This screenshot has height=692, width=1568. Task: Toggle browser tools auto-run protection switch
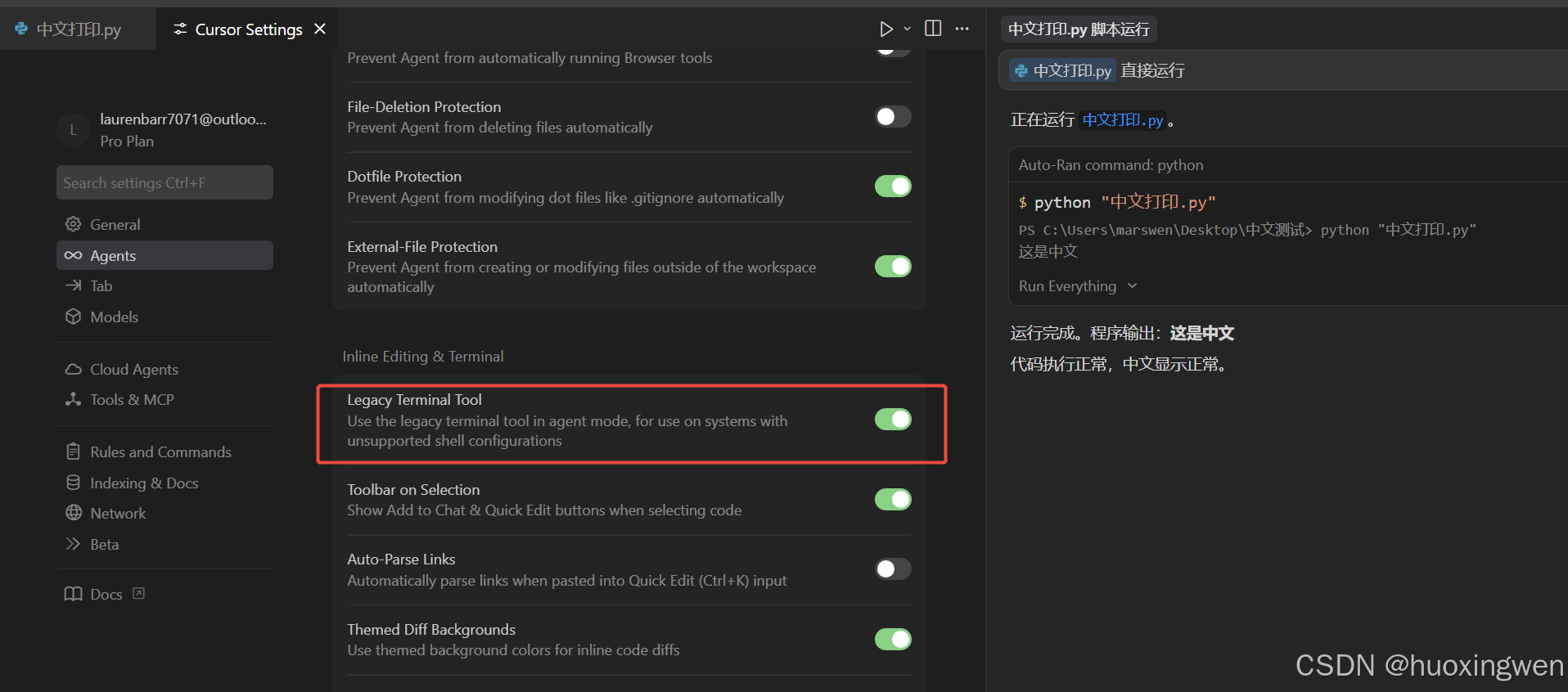click(893, 51)
